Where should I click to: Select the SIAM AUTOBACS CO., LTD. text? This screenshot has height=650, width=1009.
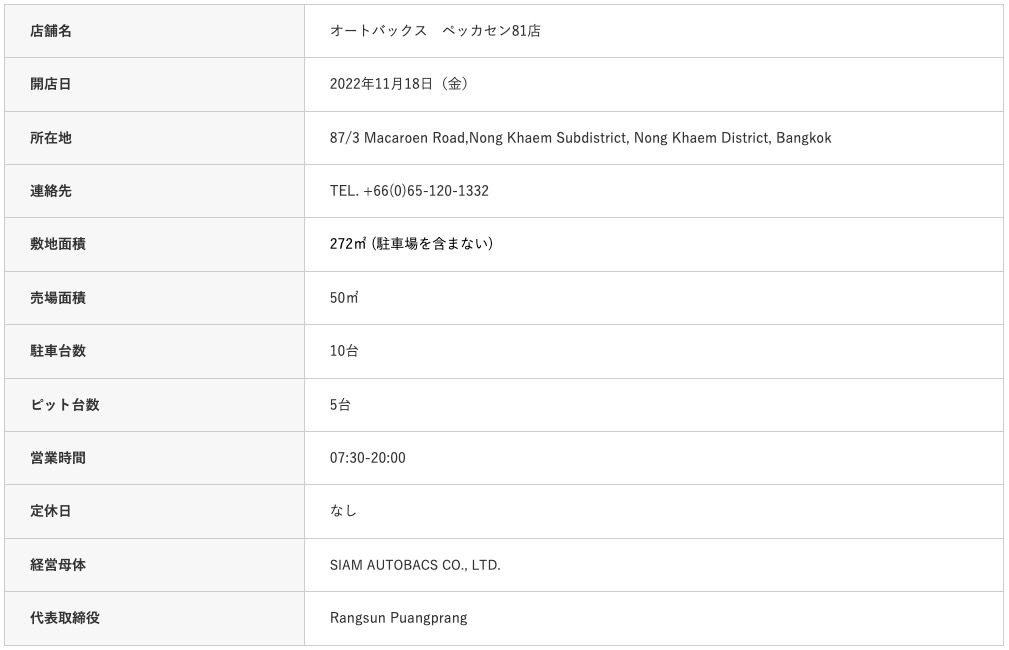pyautogui.click(x=415, y=565)
